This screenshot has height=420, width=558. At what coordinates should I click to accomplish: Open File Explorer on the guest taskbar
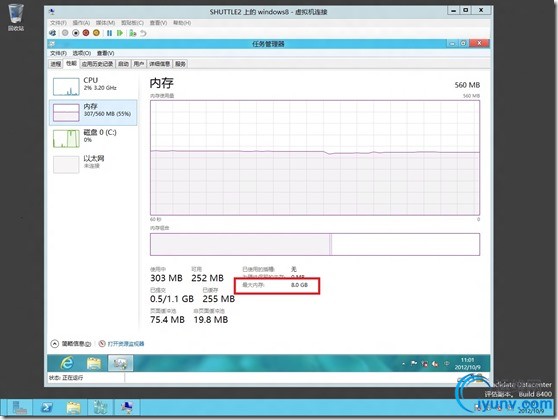tap(94, 363)
